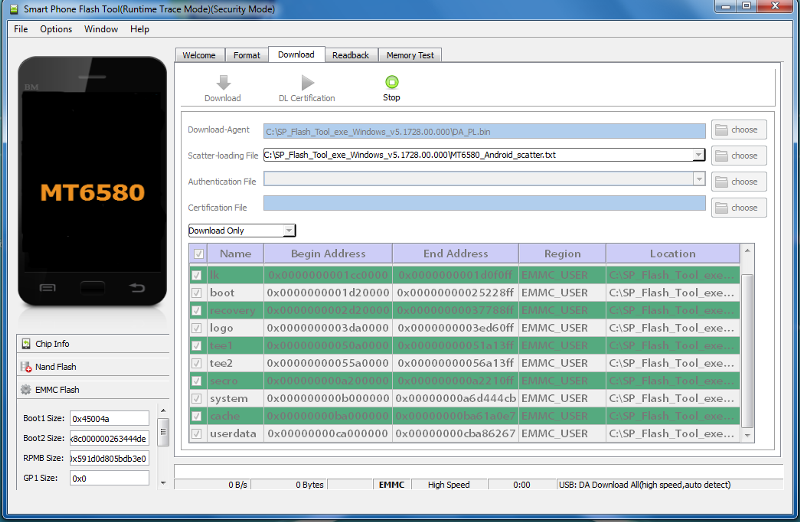This screenshot has height=522, width=800.
Task: Click the system row begin address 0x00000000b000000
Action: pos(328,399)
